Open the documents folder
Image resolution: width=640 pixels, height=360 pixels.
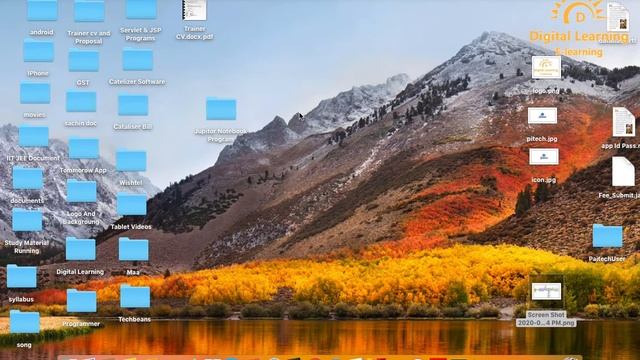[x=27, y=178]
